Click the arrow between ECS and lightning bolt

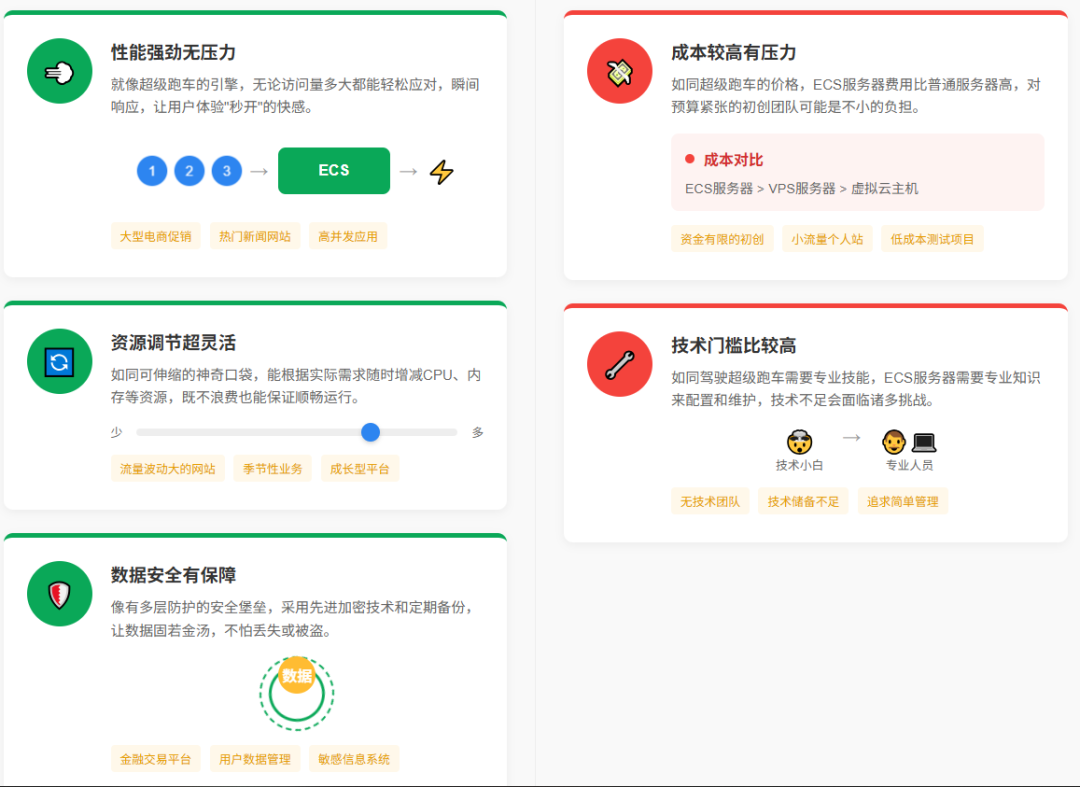click(x=408, y=171)
